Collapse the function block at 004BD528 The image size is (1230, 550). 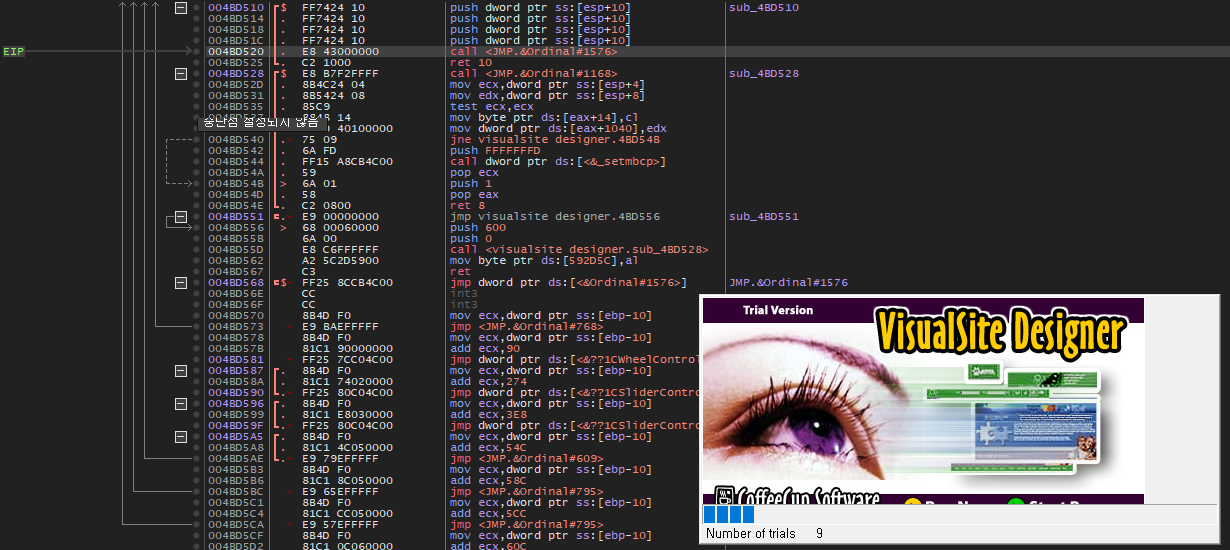[x=181, y=73]
